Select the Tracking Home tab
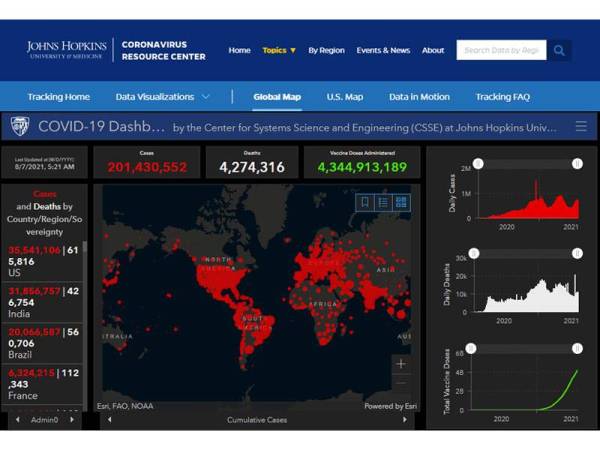Screen dimensions: 600x450 [x=59, y=97]
